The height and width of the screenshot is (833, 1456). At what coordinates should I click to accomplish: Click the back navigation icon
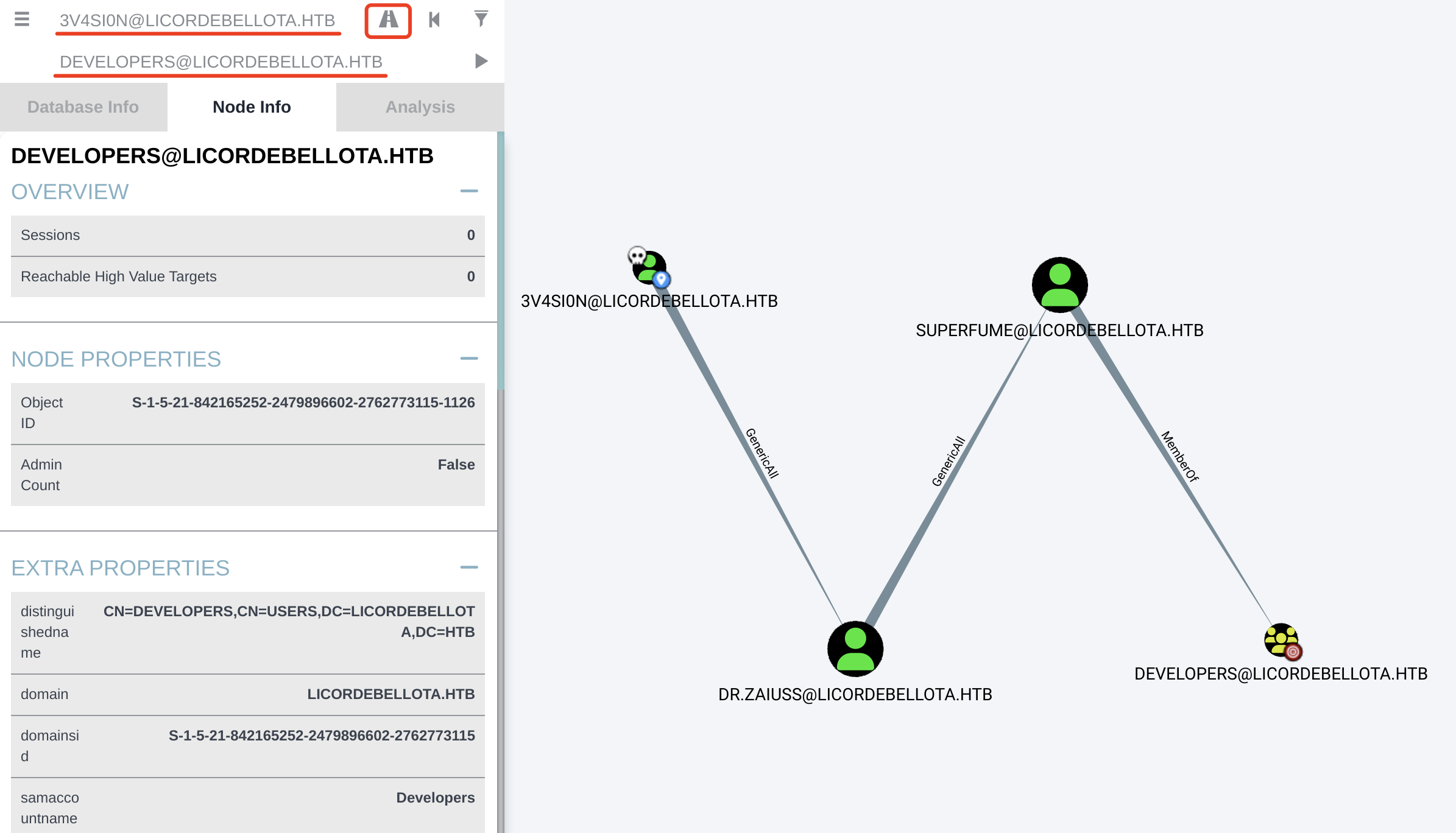click(434, 20)
